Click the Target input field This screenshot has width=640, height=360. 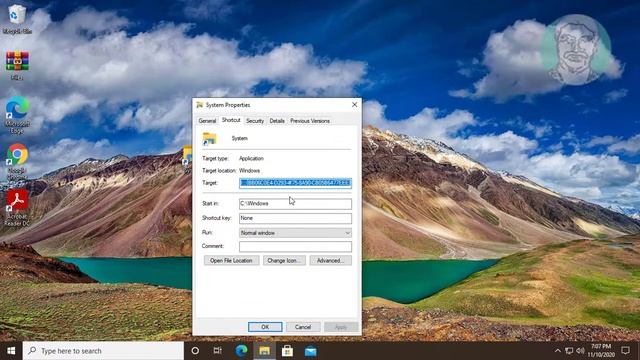[295, 183]
